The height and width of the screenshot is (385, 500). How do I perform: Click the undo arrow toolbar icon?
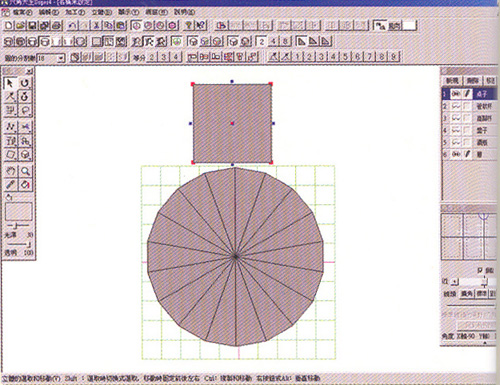73,25
